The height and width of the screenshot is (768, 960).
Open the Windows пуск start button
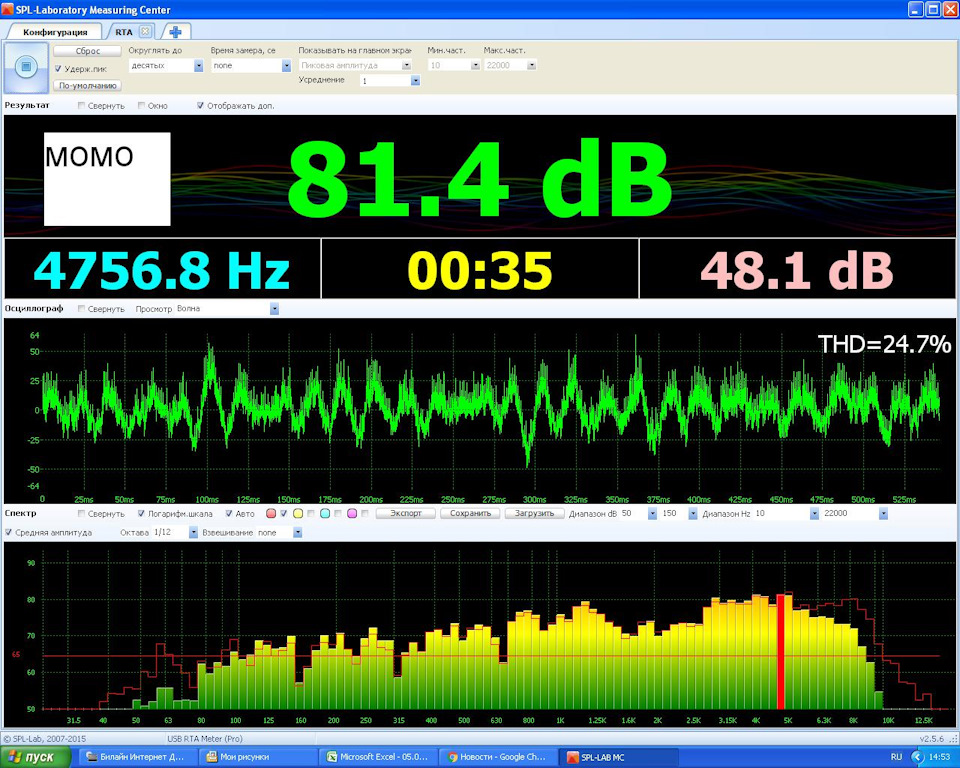(x=35, y=758)
